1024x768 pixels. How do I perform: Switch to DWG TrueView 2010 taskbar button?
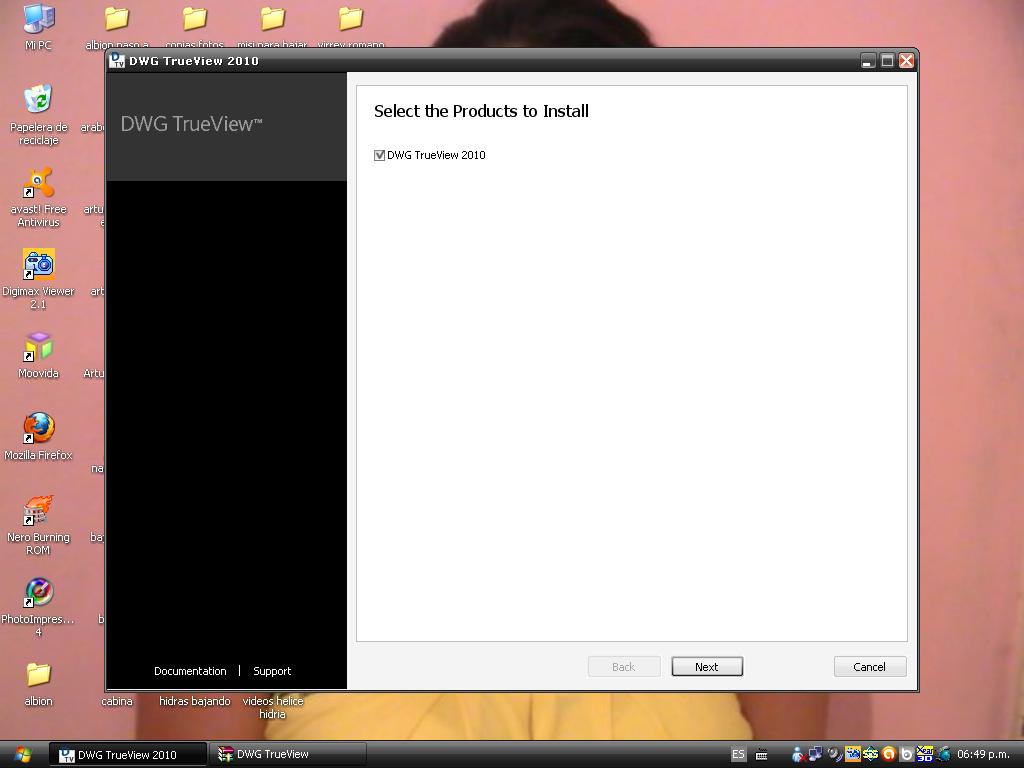point(128,755)
